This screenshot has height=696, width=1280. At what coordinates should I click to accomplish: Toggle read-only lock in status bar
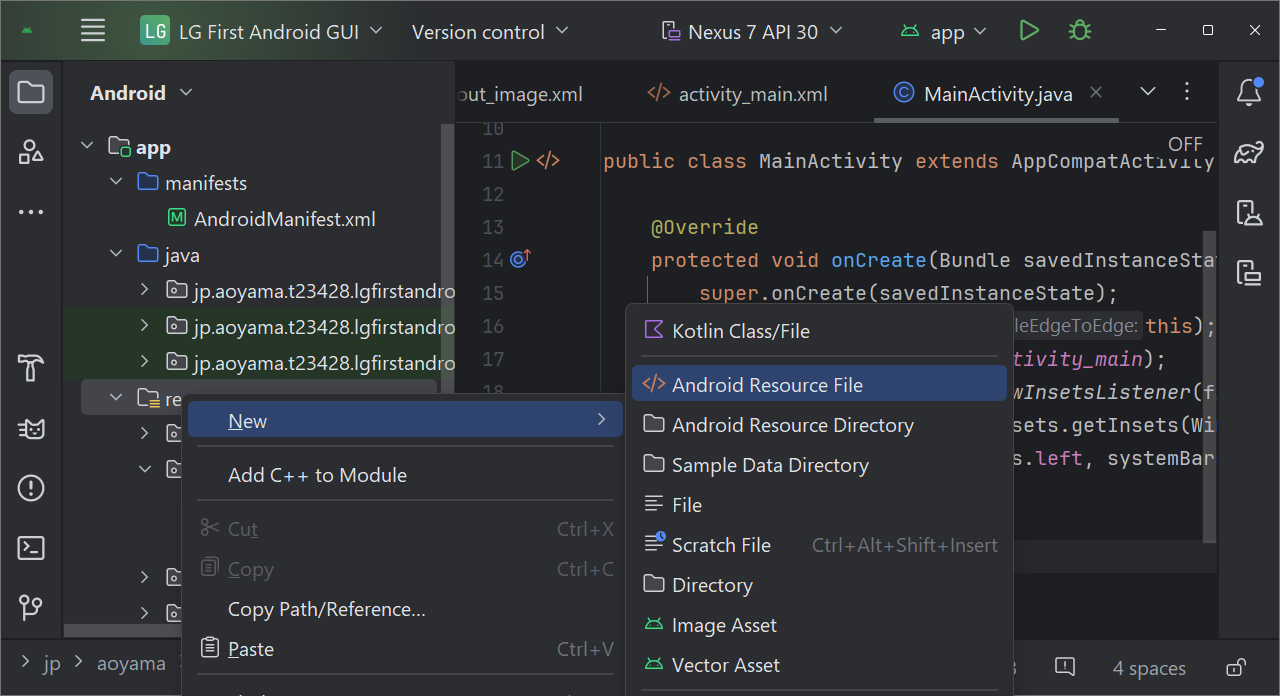click(1236, 667)
